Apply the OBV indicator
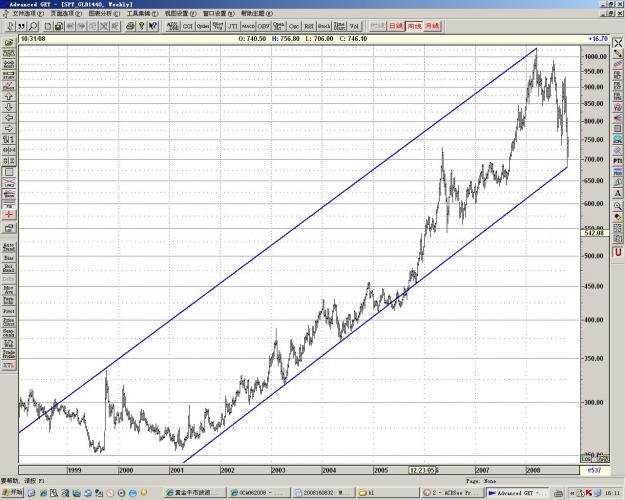625x500 pixels. [x=263, y=26]
